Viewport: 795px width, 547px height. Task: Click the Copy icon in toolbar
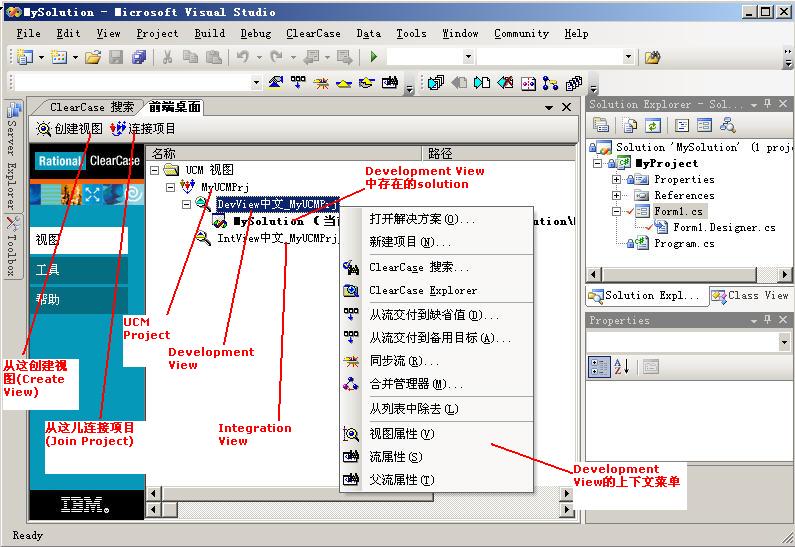point(190,57)
